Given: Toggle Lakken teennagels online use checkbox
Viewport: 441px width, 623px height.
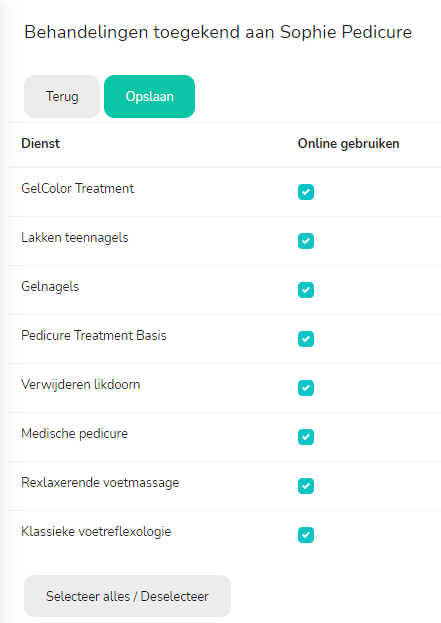Looking at the screenshot, I should [x=306, y=241].
